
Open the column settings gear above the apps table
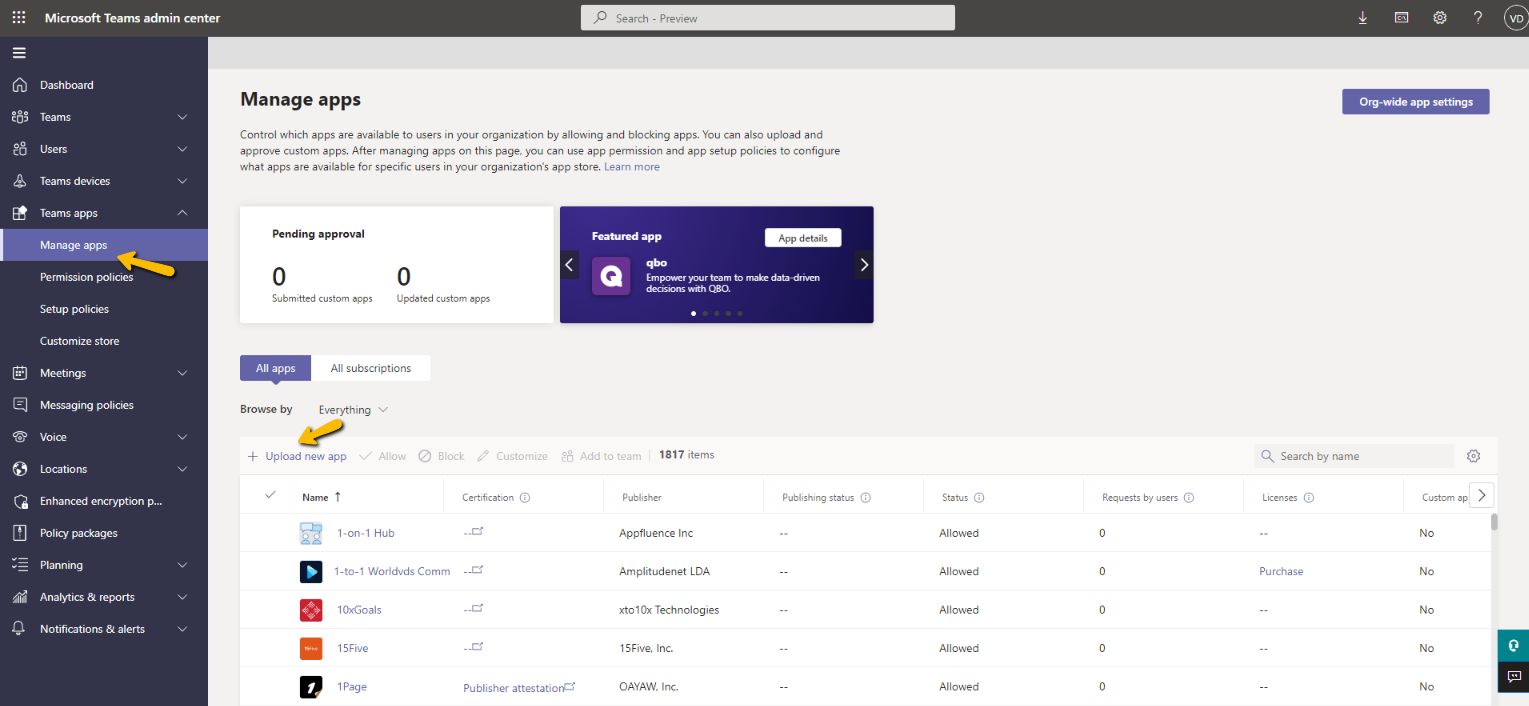click(1473, 455)
